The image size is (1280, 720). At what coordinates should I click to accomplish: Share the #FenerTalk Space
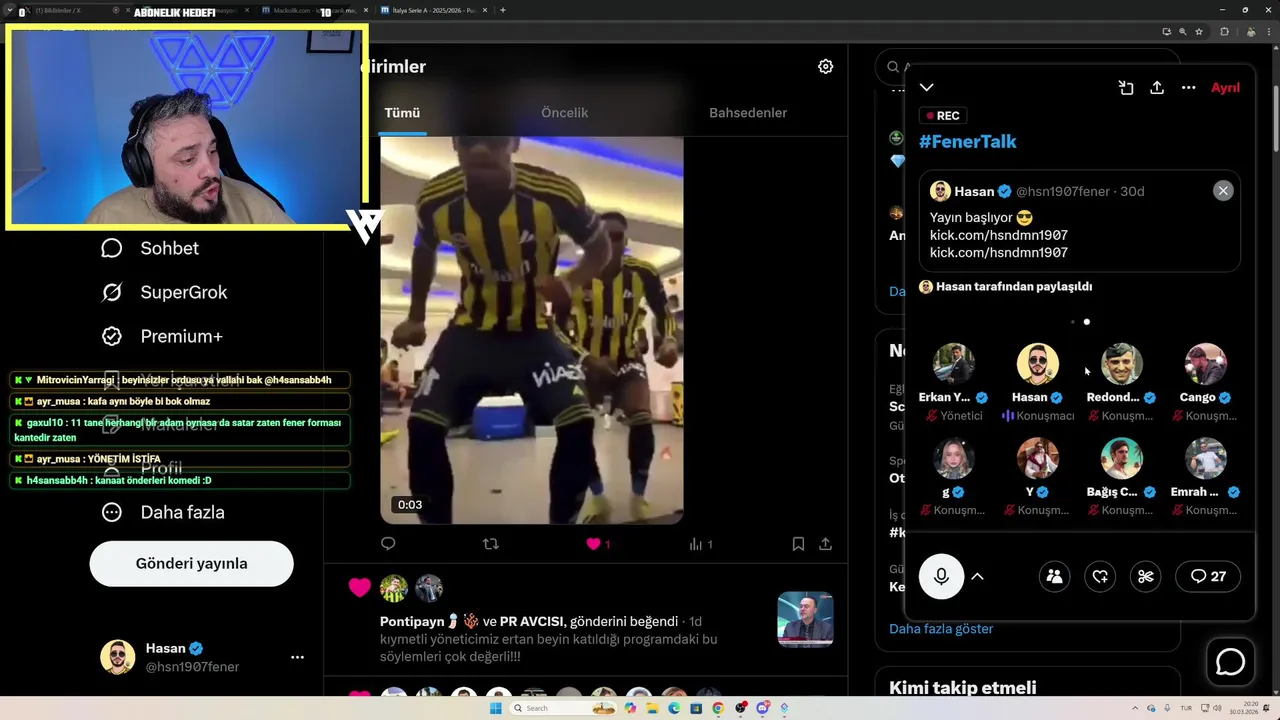click(x=1157, y=88)
